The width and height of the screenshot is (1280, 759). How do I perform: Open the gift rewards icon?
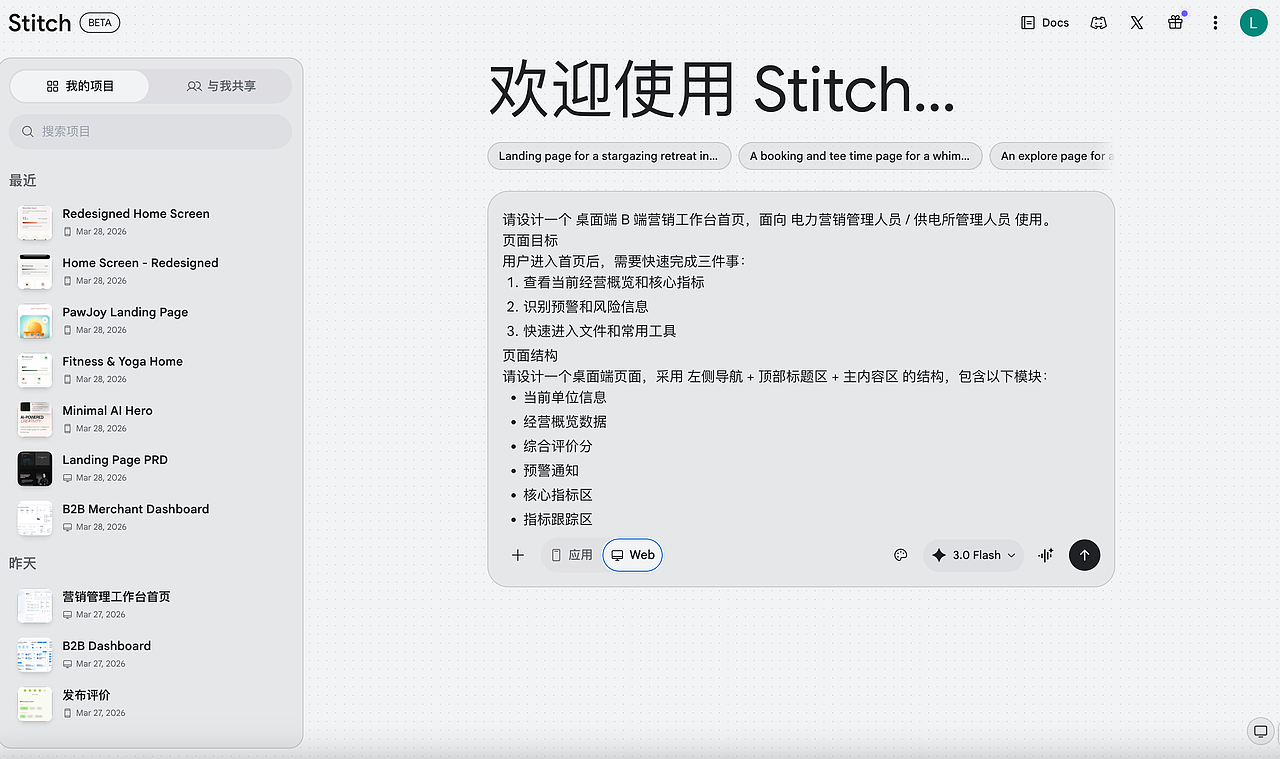click(x=1175, y=22)
